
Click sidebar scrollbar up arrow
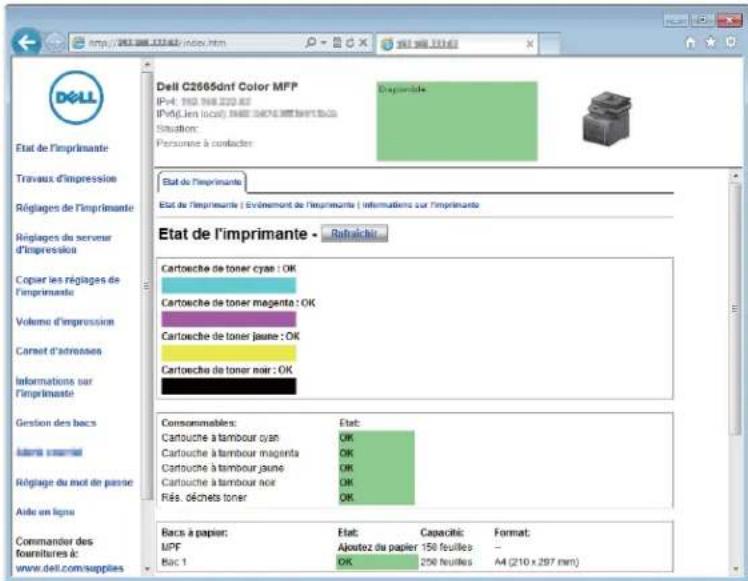147,64
